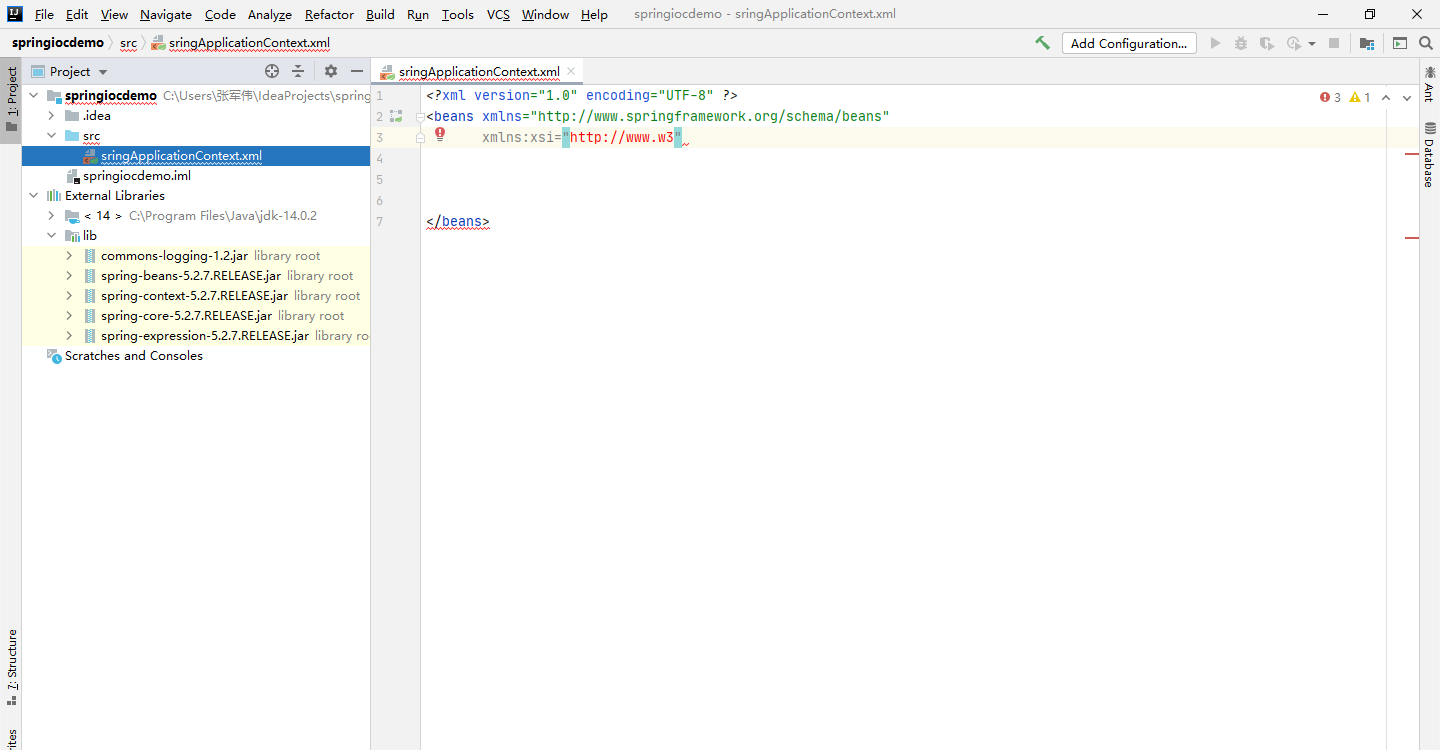Expand the .idea folder
This screenshot has height=750, width=1440.
point(51,116)
